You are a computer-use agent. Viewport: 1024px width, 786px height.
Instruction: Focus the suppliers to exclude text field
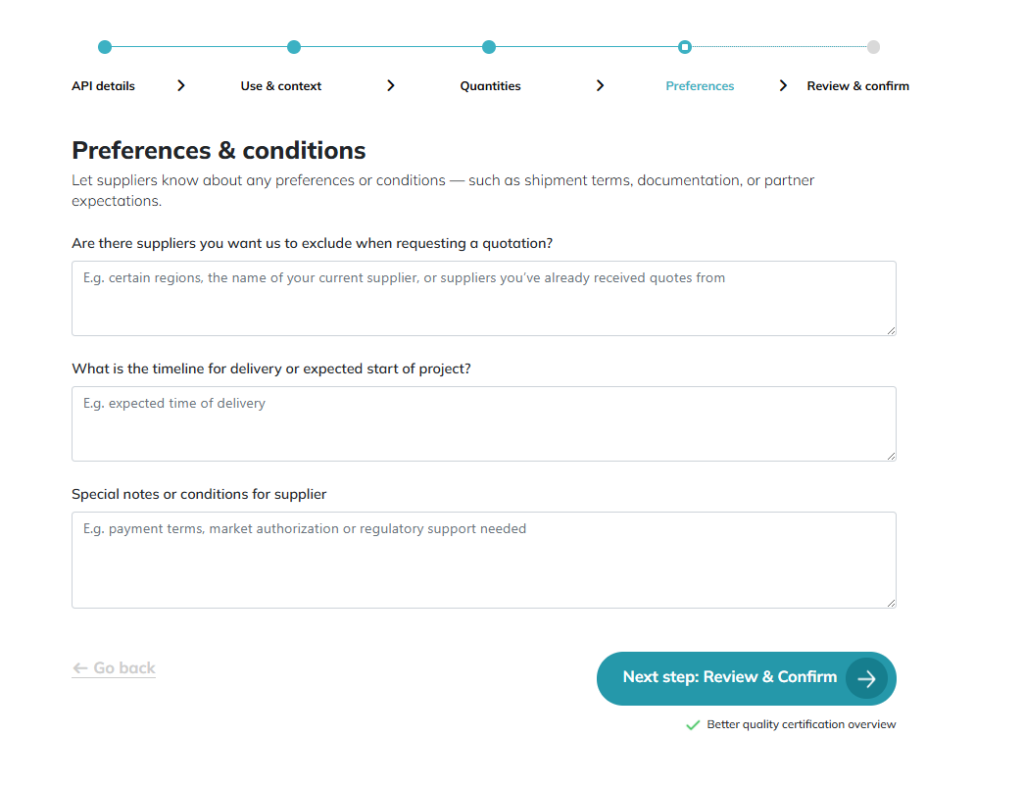tap(483, 298)
